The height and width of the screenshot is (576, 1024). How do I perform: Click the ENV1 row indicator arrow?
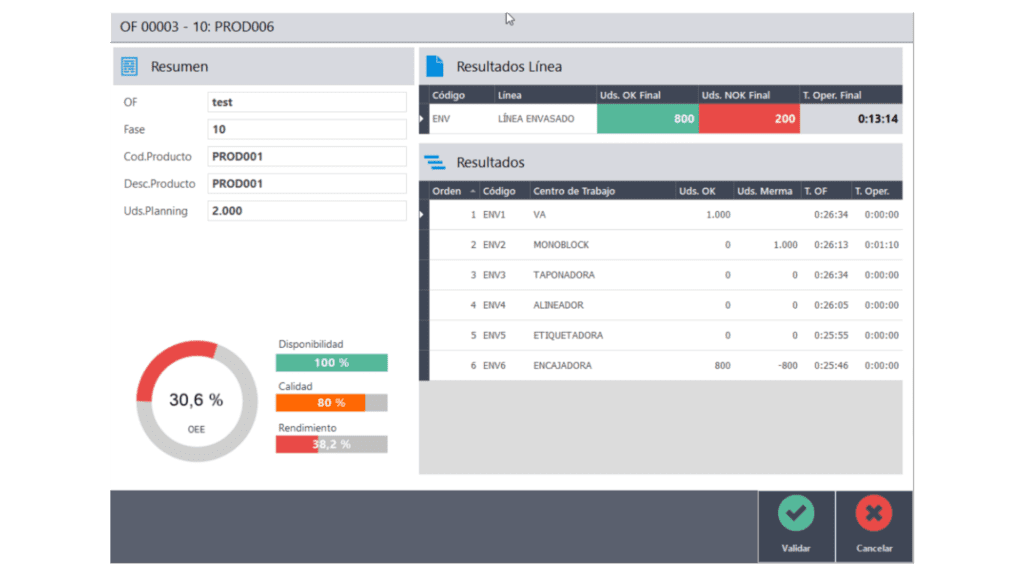click(422, 214)
